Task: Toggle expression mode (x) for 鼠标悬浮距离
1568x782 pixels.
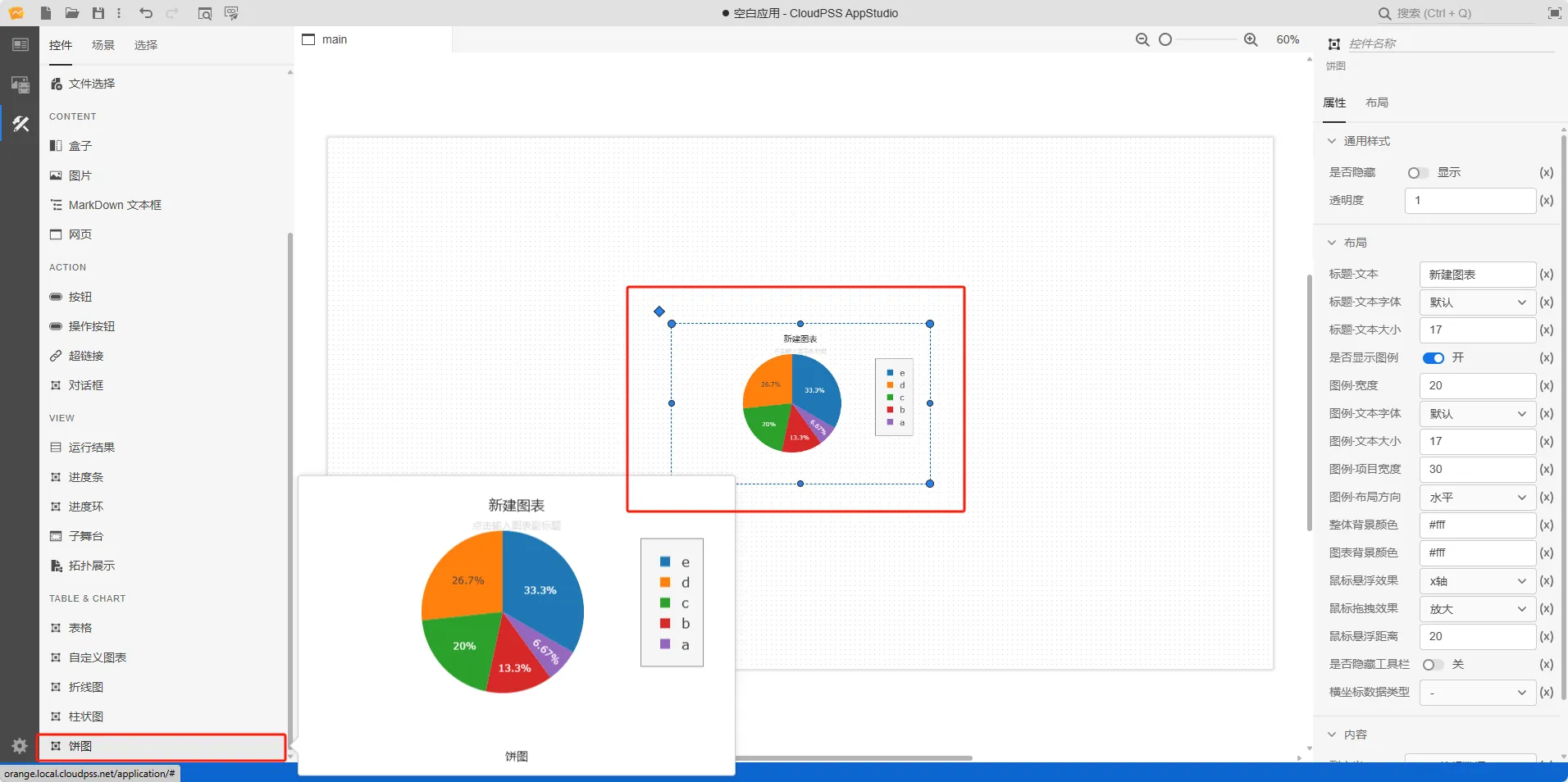Action: click(x=1547, y=637)
